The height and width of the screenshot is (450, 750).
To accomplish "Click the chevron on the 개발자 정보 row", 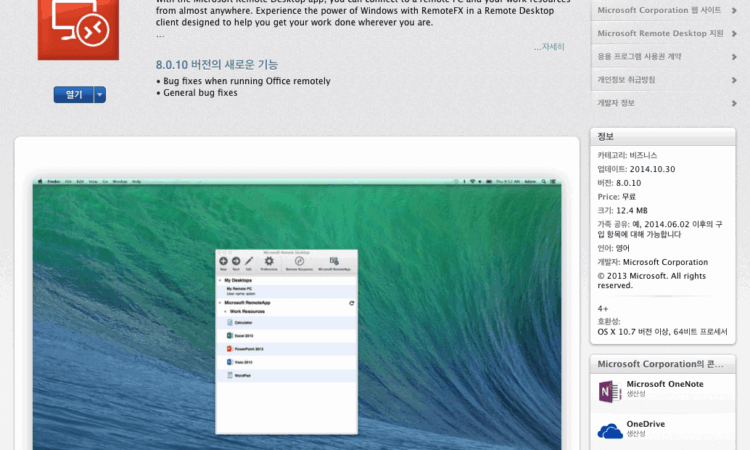I will click(x=736, y=102).
